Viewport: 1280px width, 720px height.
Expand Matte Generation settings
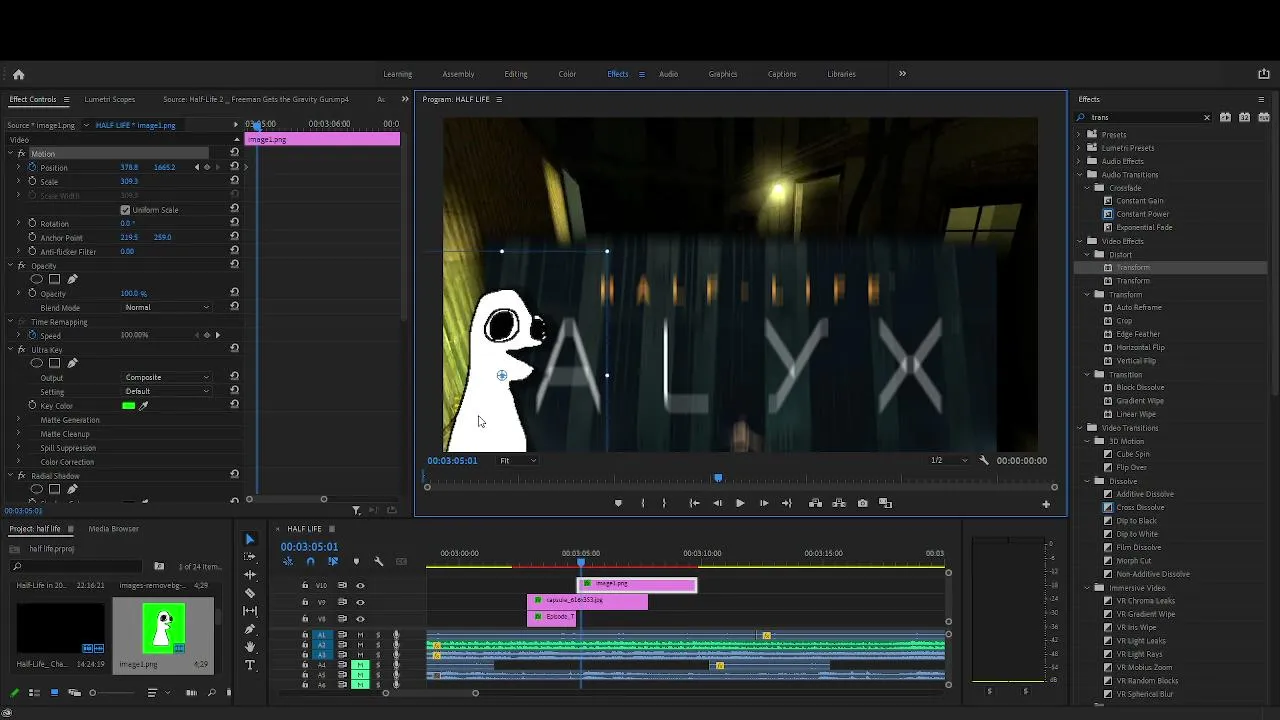[x=18, y=420]
